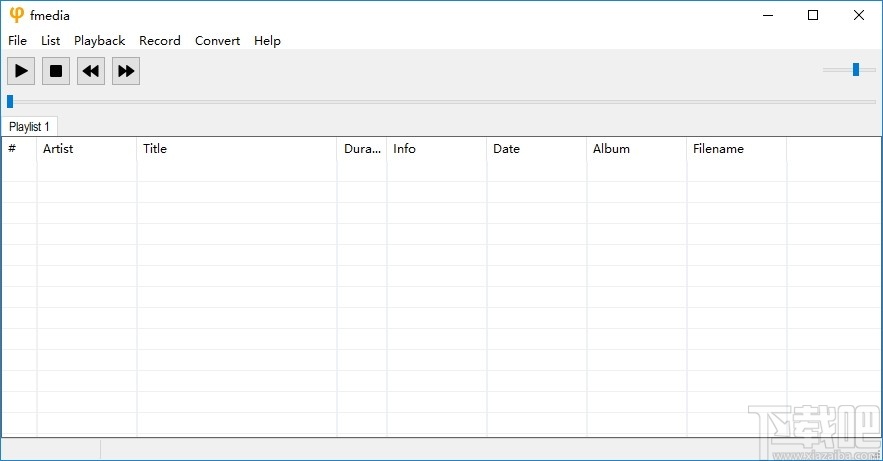Screen dimensions: 883x461
Task: Open the List menu
Action: (x=51, y=41)
